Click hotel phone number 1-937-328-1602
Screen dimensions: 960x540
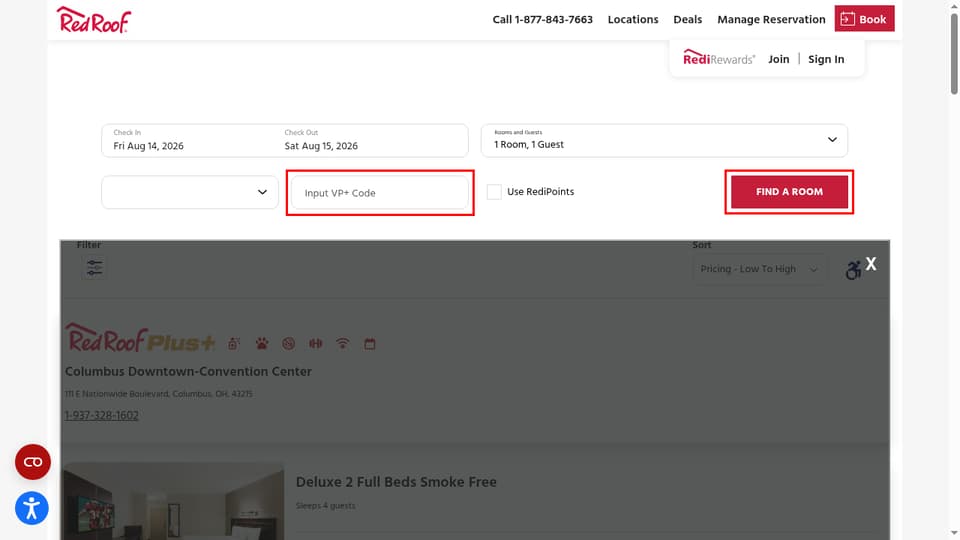point(102,415)
